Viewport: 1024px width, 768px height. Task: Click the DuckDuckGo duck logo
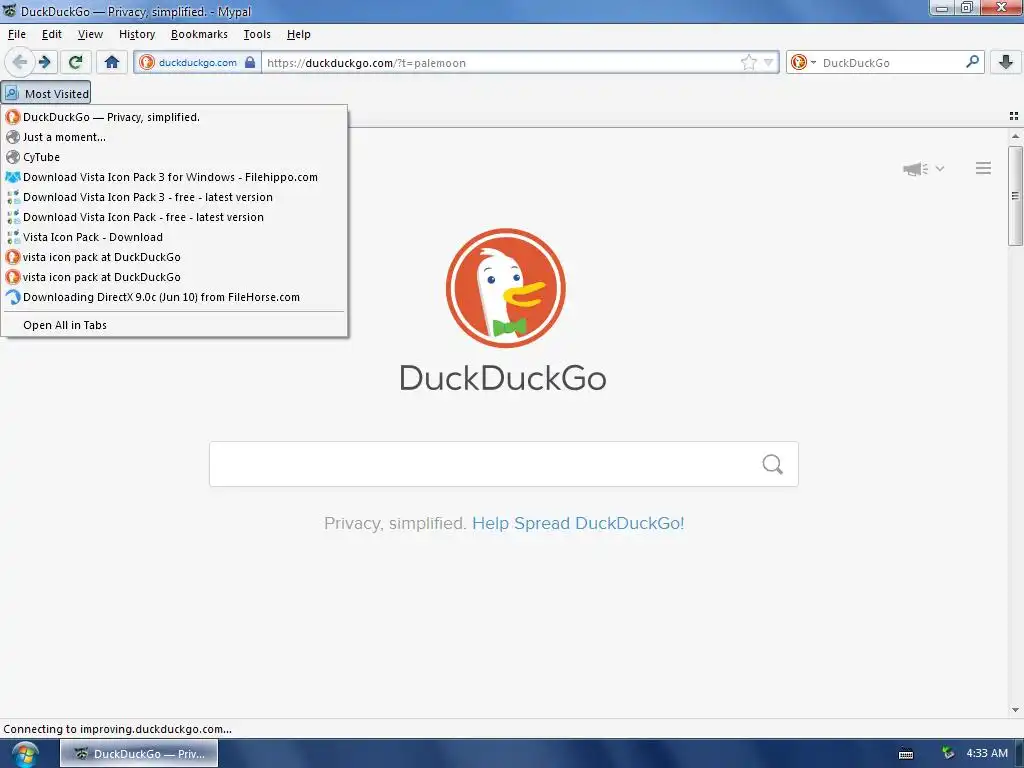(x=505, y=288)
